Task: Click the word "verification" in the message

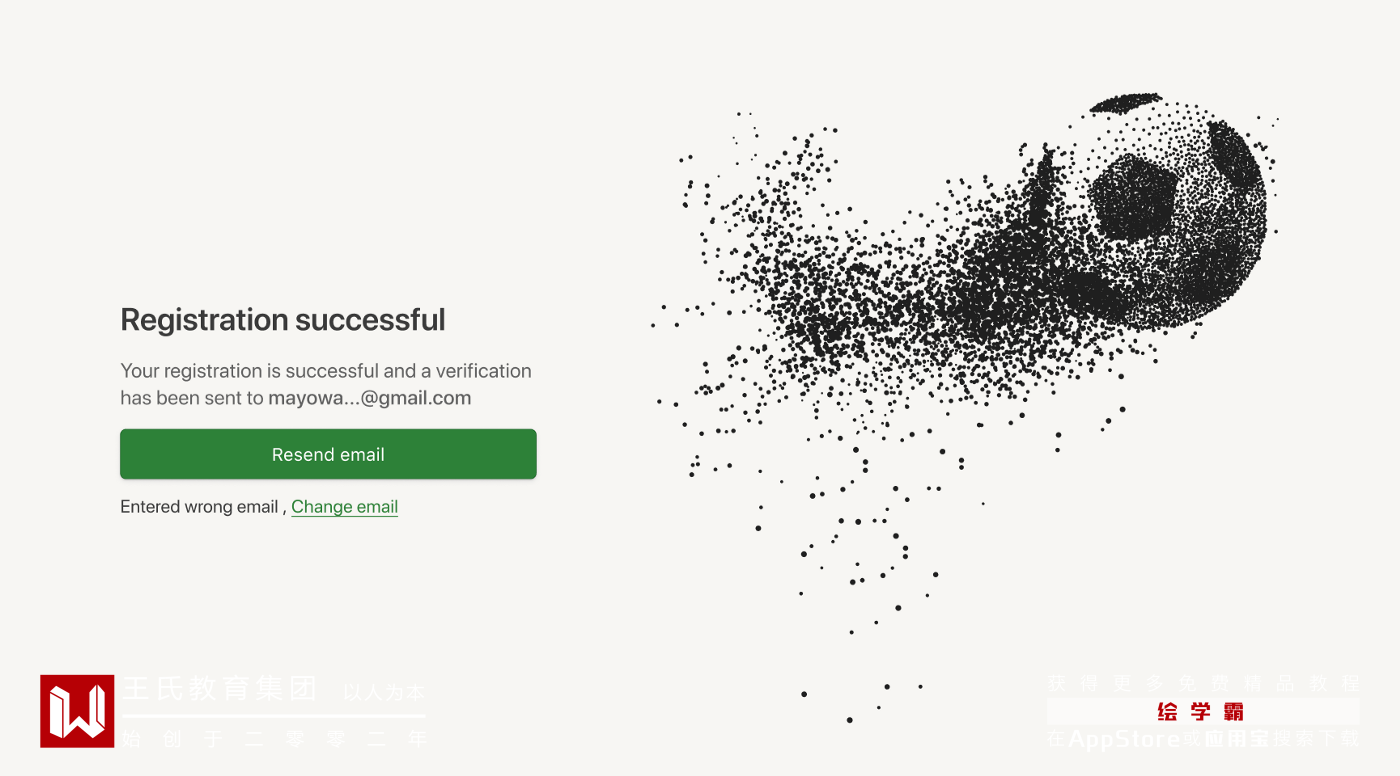Action: [483, 371]
